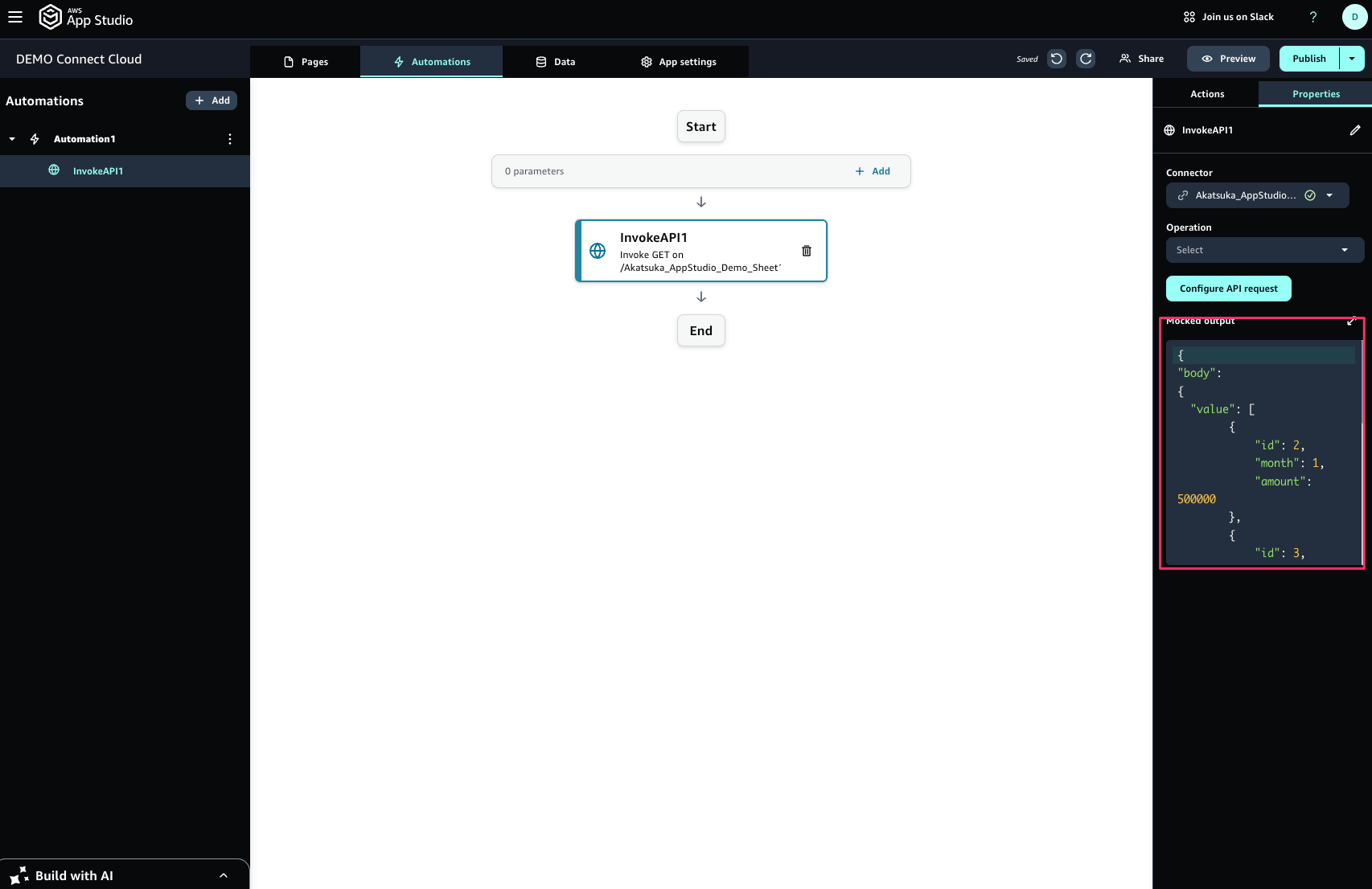Open the Operation Select dropdown
This screenshot has height=889, width=1372.
[x=1265, y=250]
